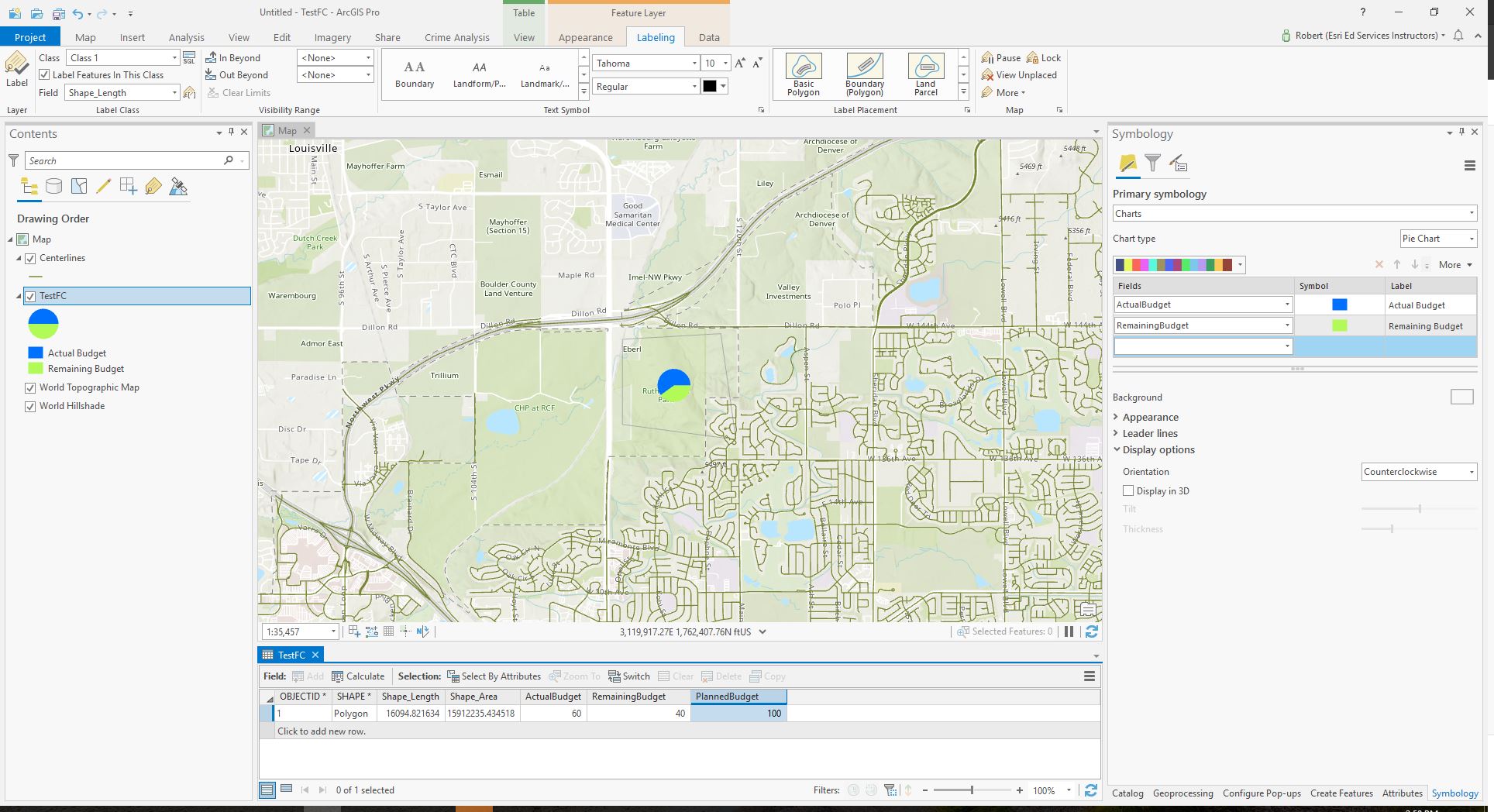Open the Analysis ribbon tab
The image size is (1494, 812).
[x=186, y=37]
